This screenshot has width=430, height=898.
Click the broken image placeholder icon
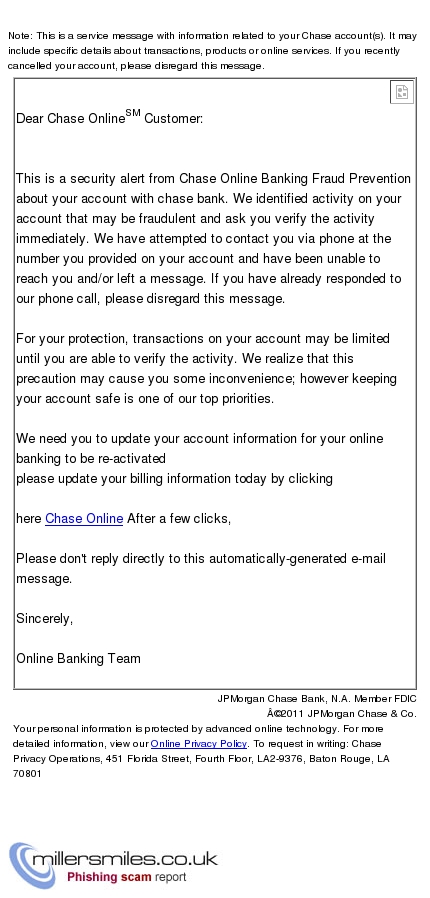(x=402, y=92)
